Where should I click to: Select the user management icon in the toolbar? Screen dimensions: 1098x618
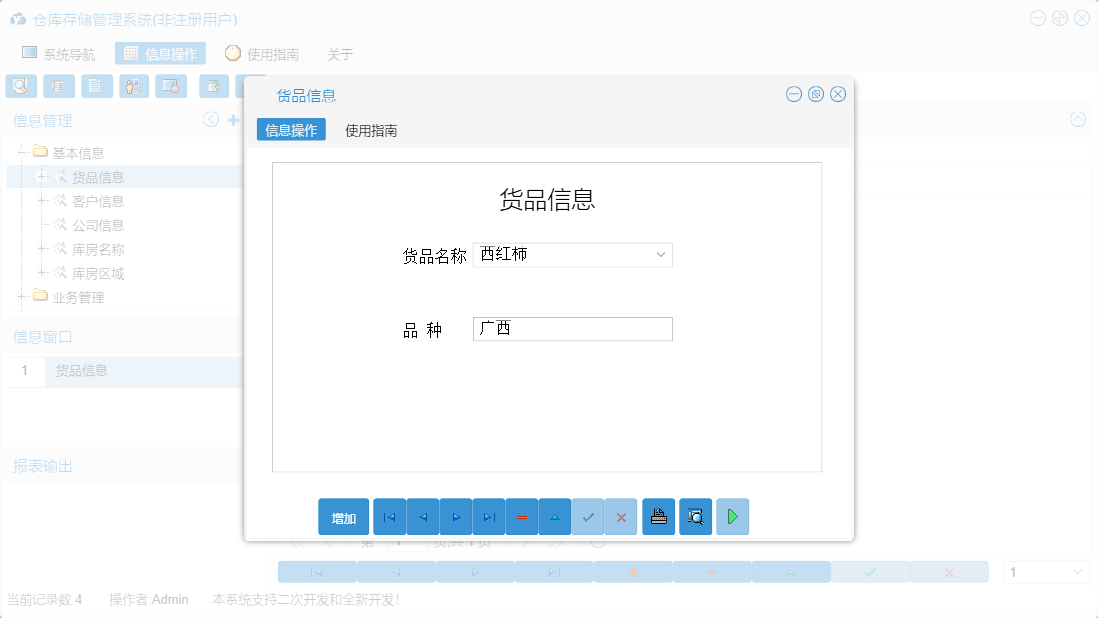pyautogui.click(x=133, y=86)
